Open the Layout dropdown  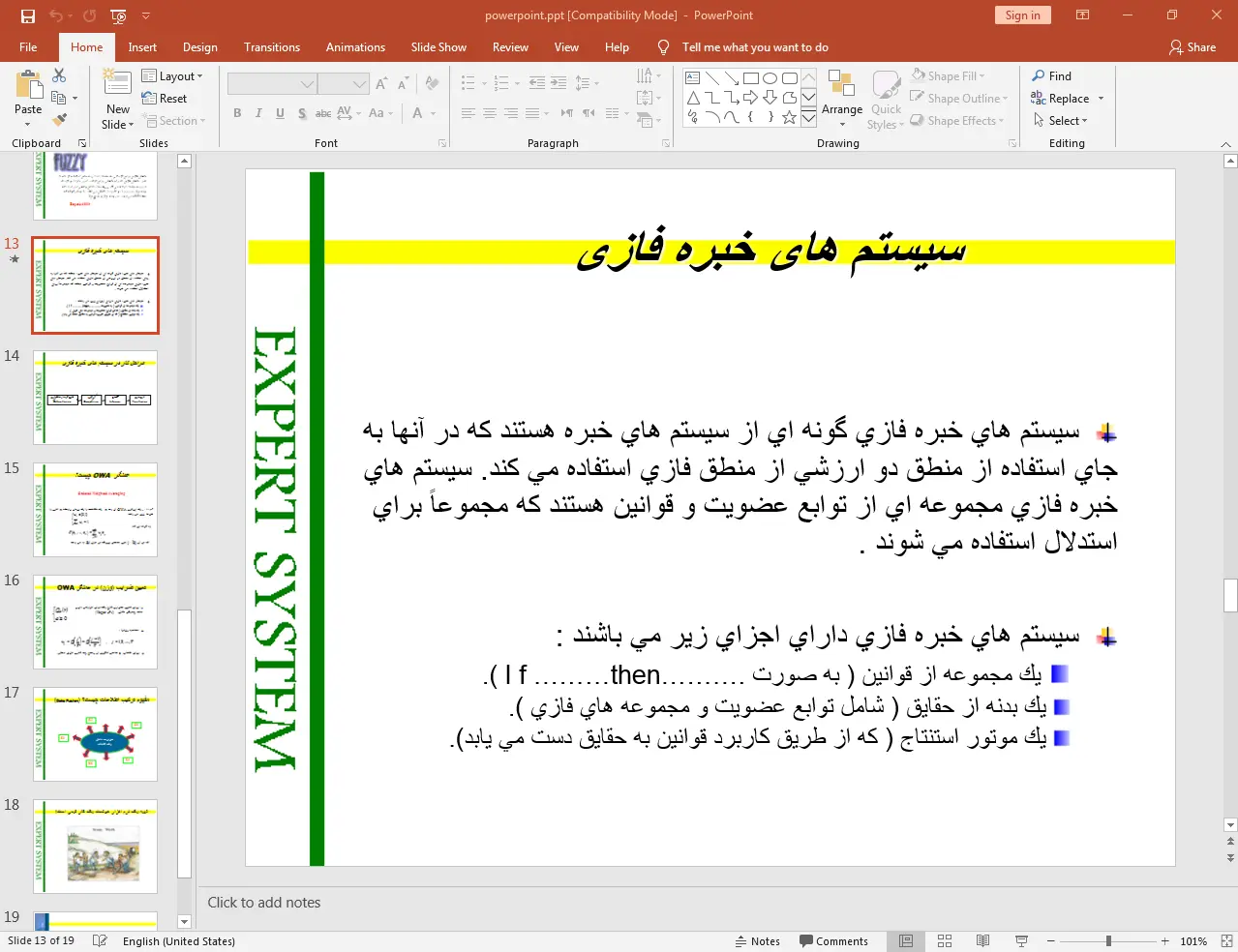(172, 75)
